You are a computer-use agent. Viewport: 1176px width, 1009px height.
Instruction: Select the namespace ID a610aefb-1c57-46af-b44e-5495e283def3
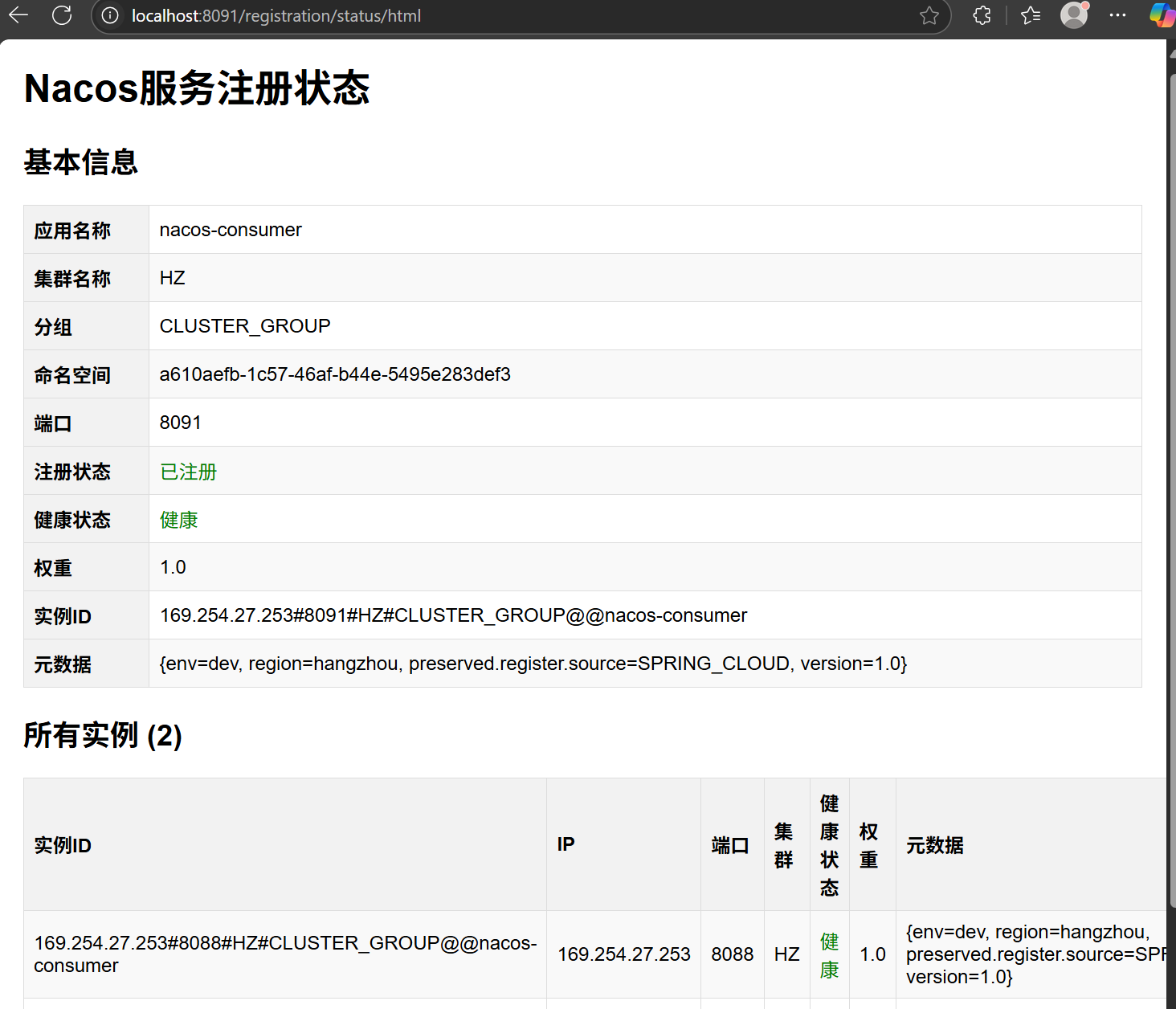pyautogui.click(x=335, y=374)
